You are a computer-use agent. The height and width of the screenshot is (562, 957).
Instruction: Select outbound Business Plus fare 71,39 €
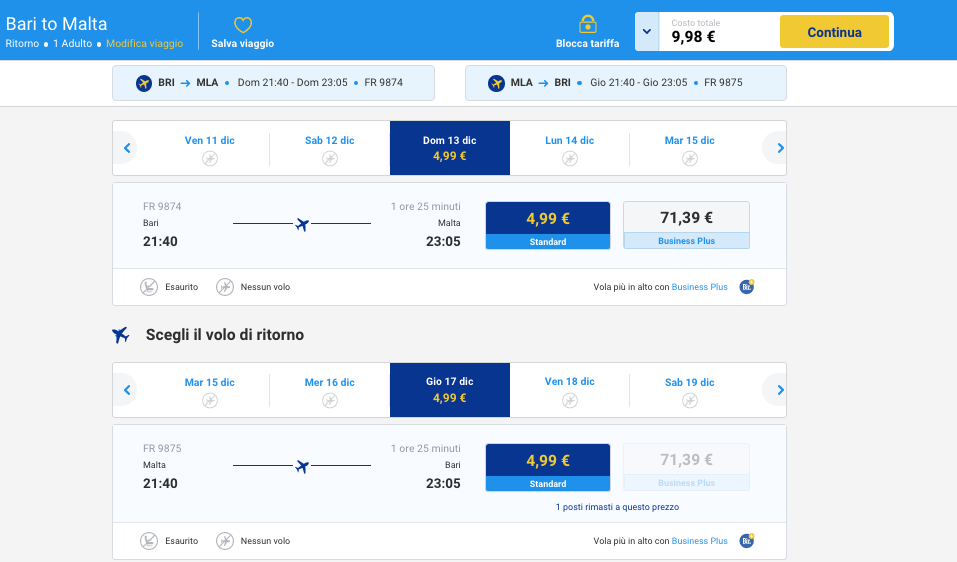tap(686, 225)
